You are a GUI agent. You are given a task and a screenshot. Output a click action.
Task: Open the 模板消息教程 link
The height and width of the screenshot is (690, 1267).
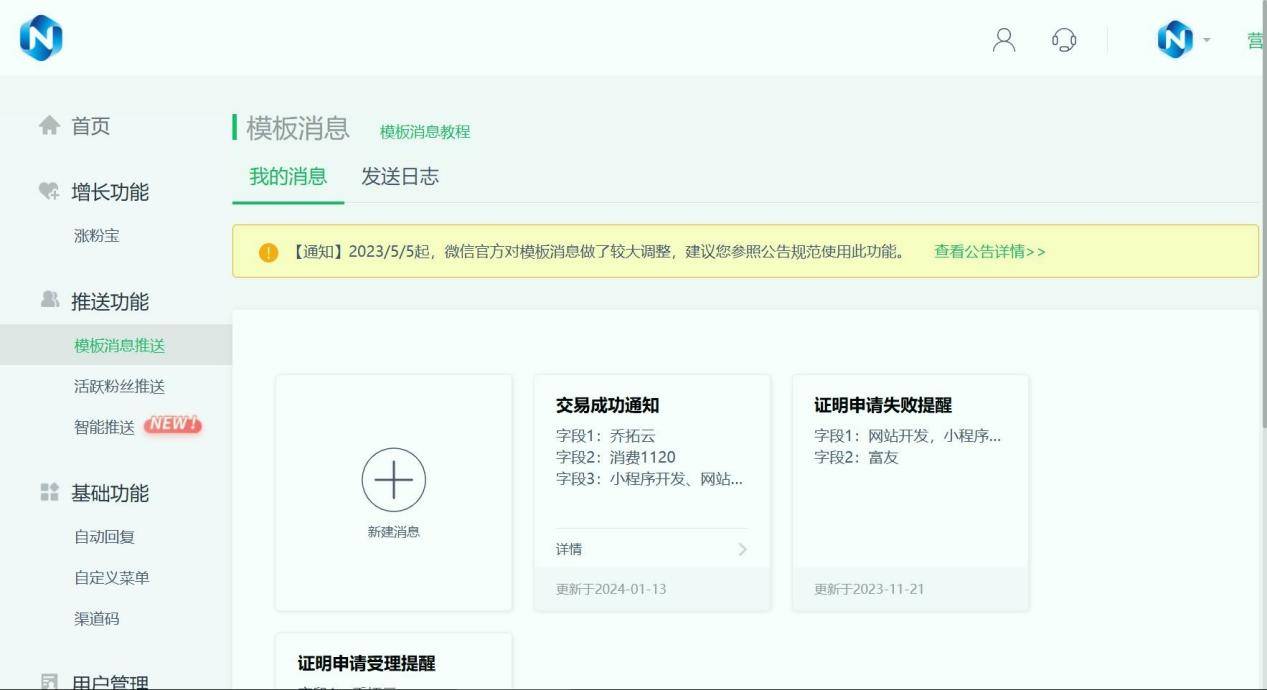coord(425,132)
